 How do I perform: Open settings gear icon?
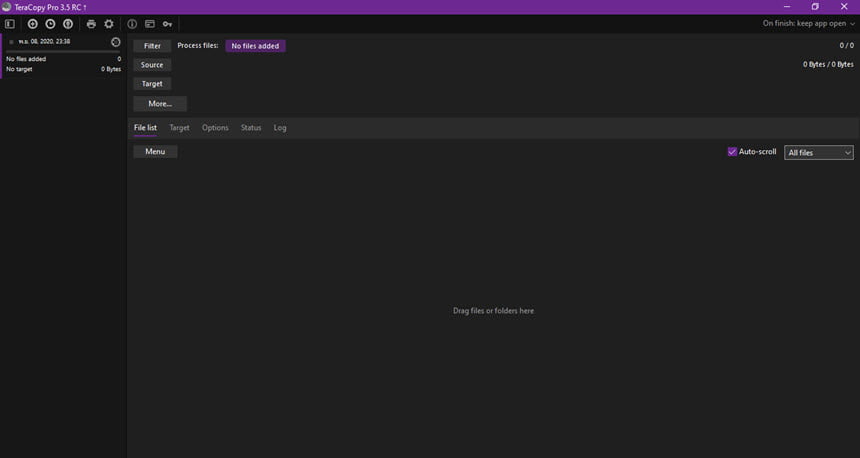tap(109, 24)
